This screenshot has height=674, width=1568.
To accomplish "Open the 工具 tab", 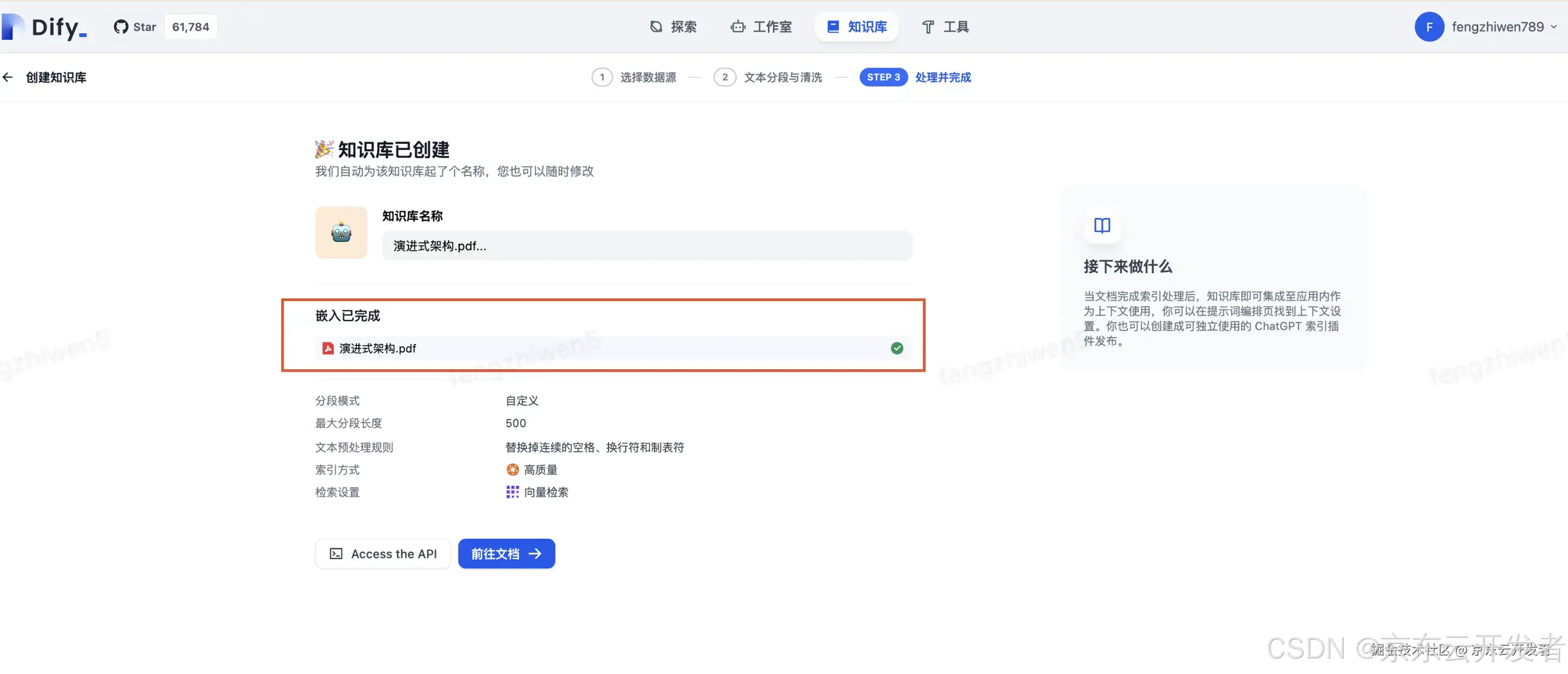I will pyautogui.click(x=944, y=27).
